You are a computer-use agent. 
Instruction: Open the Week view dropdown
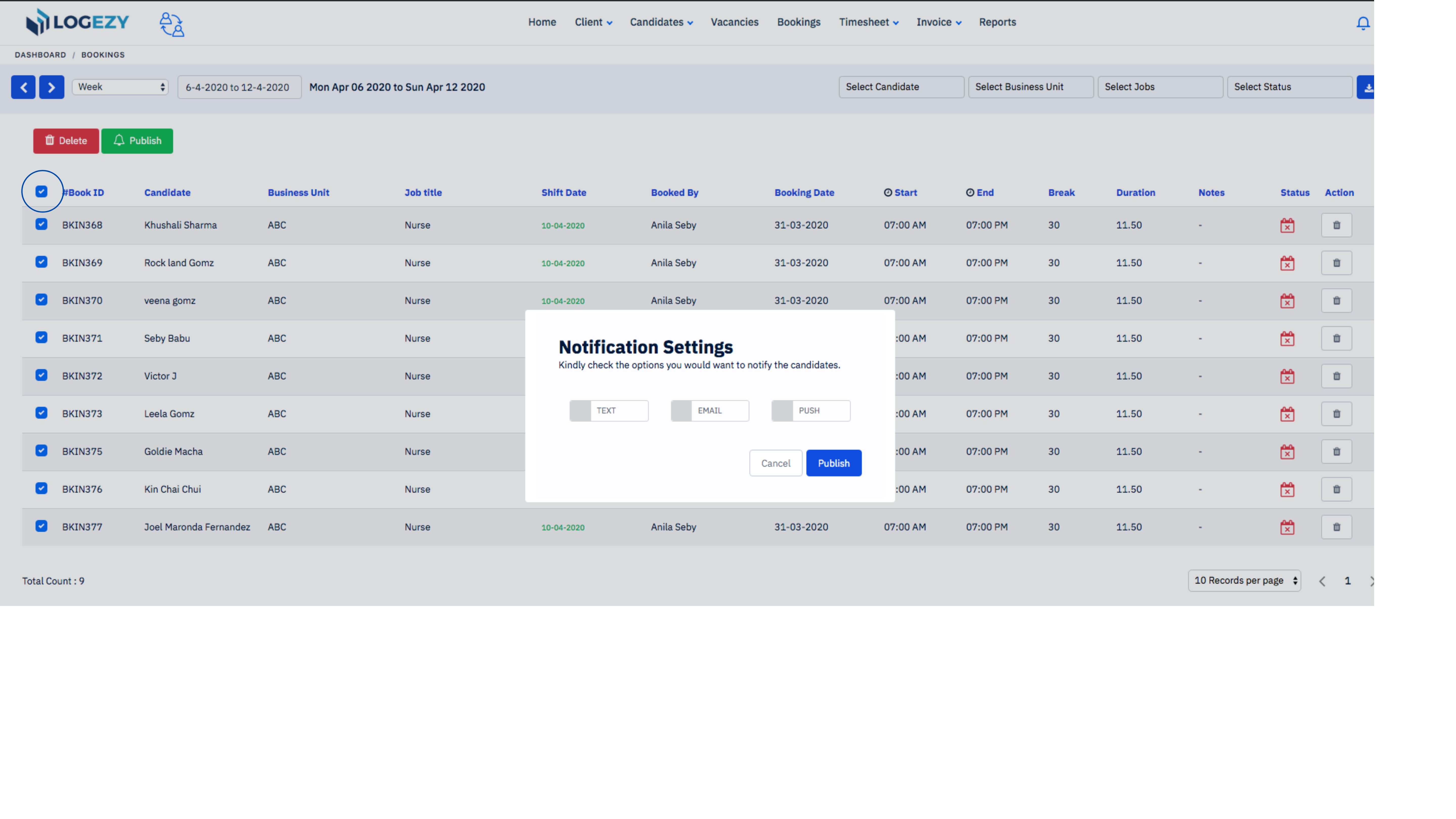point(120,87)
